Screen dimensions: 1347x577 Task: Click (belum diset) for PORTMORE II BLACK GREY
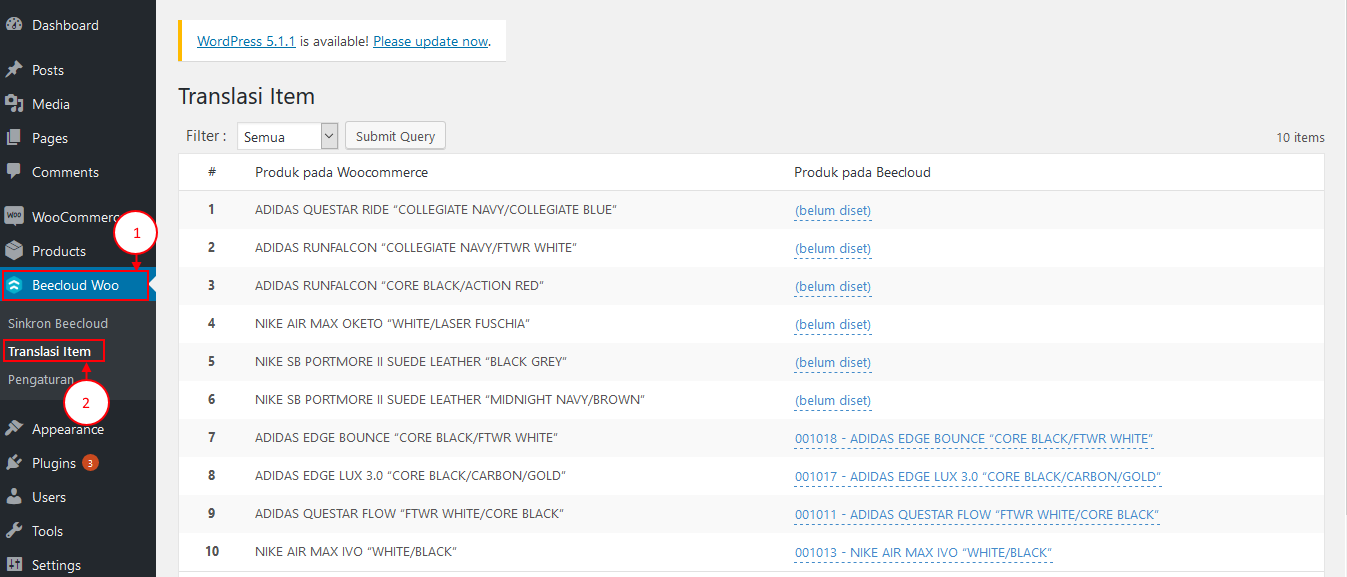tap(833, 362)
